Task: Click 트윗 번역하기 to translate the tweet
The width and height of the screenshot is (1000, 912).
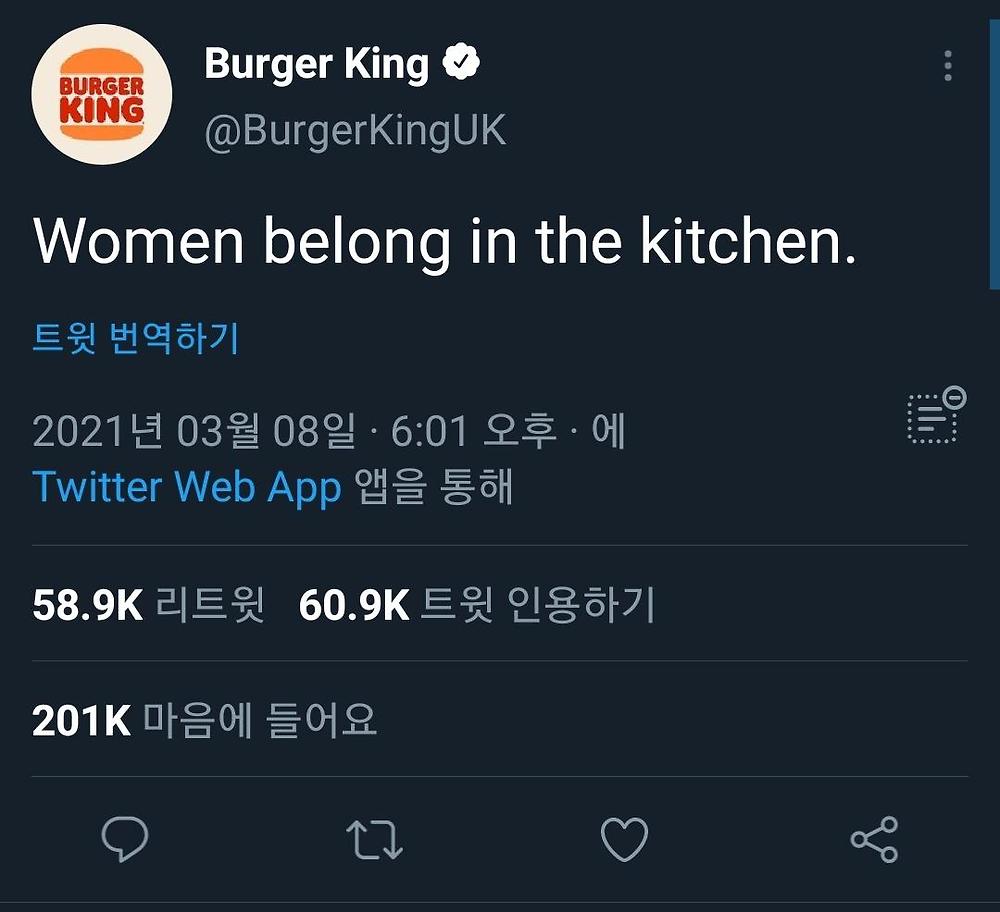Action: coord(136,338)
